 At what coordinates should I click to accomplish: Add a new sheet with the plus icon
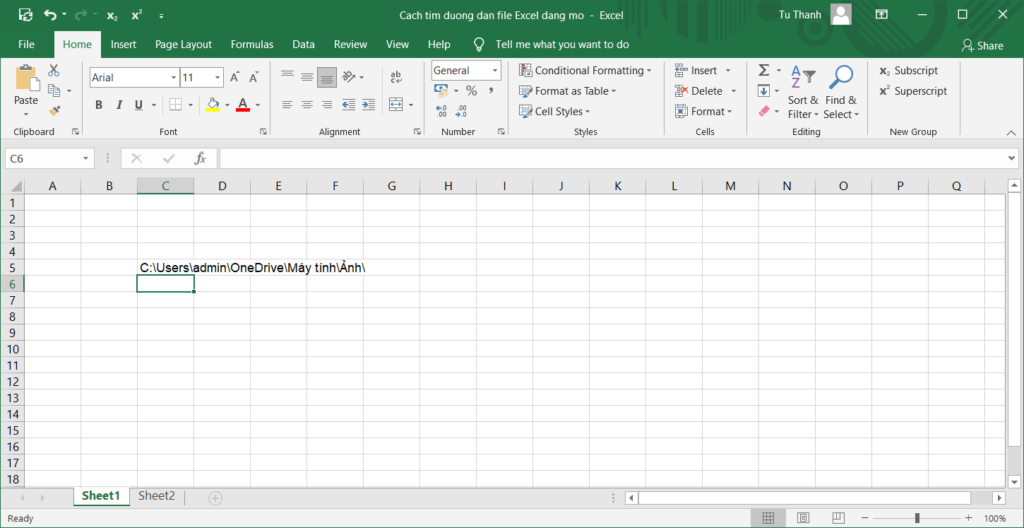[x=215, y=497]
